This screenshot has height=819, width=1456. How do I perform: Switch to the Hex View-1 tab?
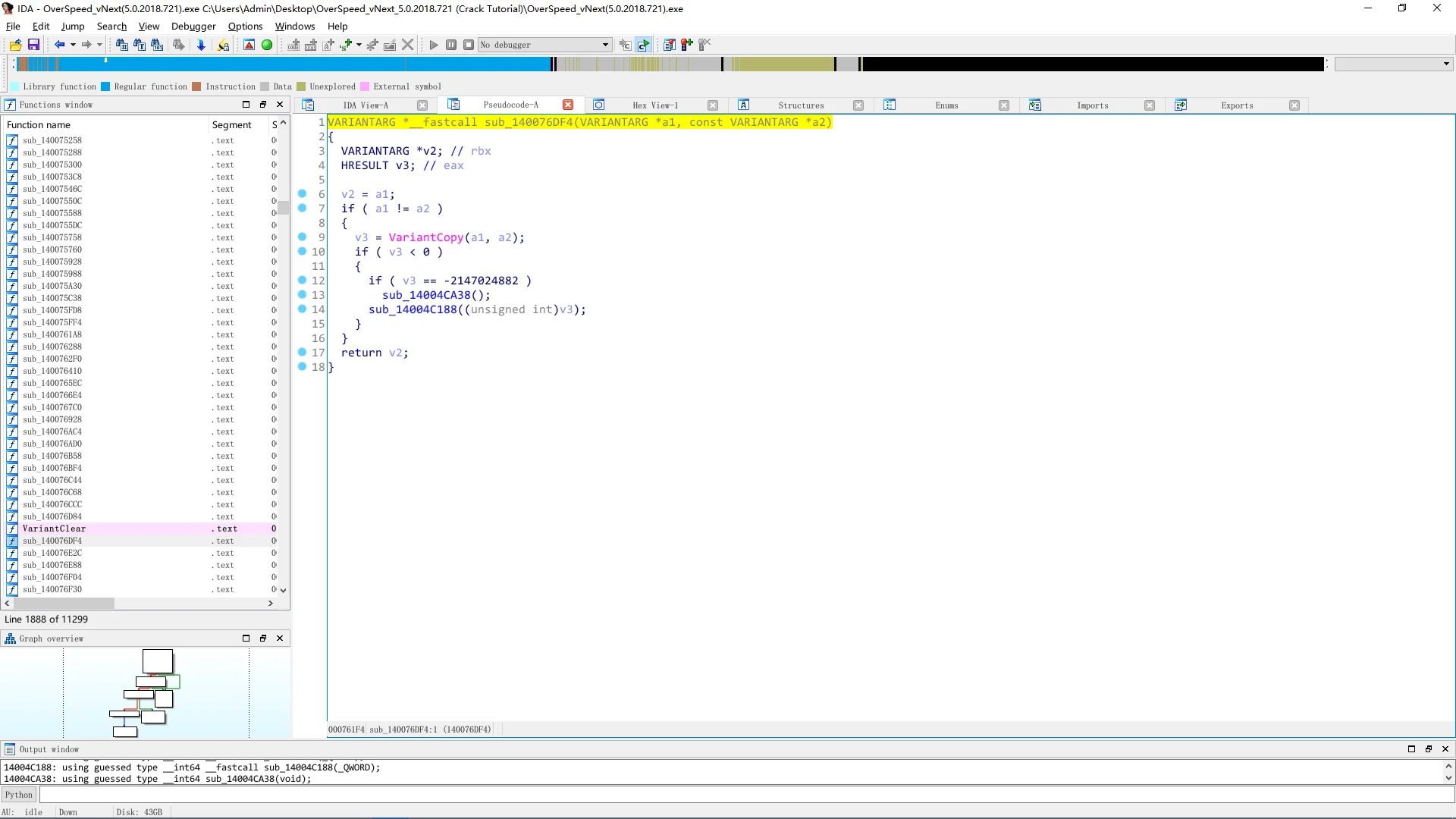(x=655, y=105)
